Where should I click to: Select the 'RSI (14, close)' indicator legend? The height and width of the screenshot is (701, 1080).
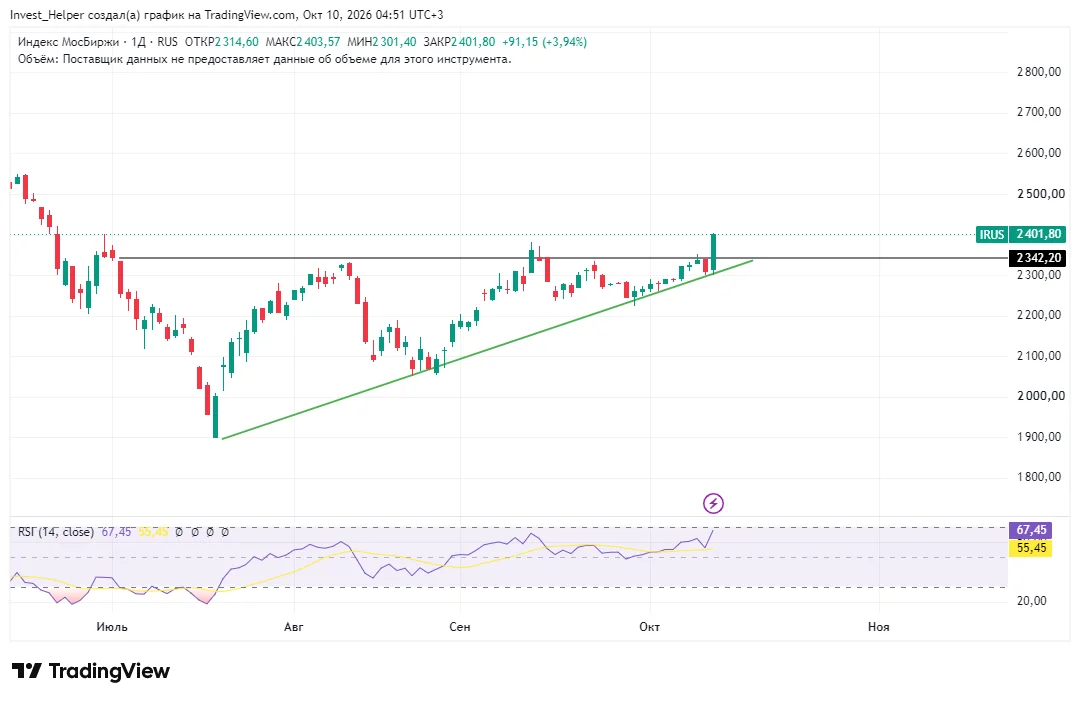(56, 532)
